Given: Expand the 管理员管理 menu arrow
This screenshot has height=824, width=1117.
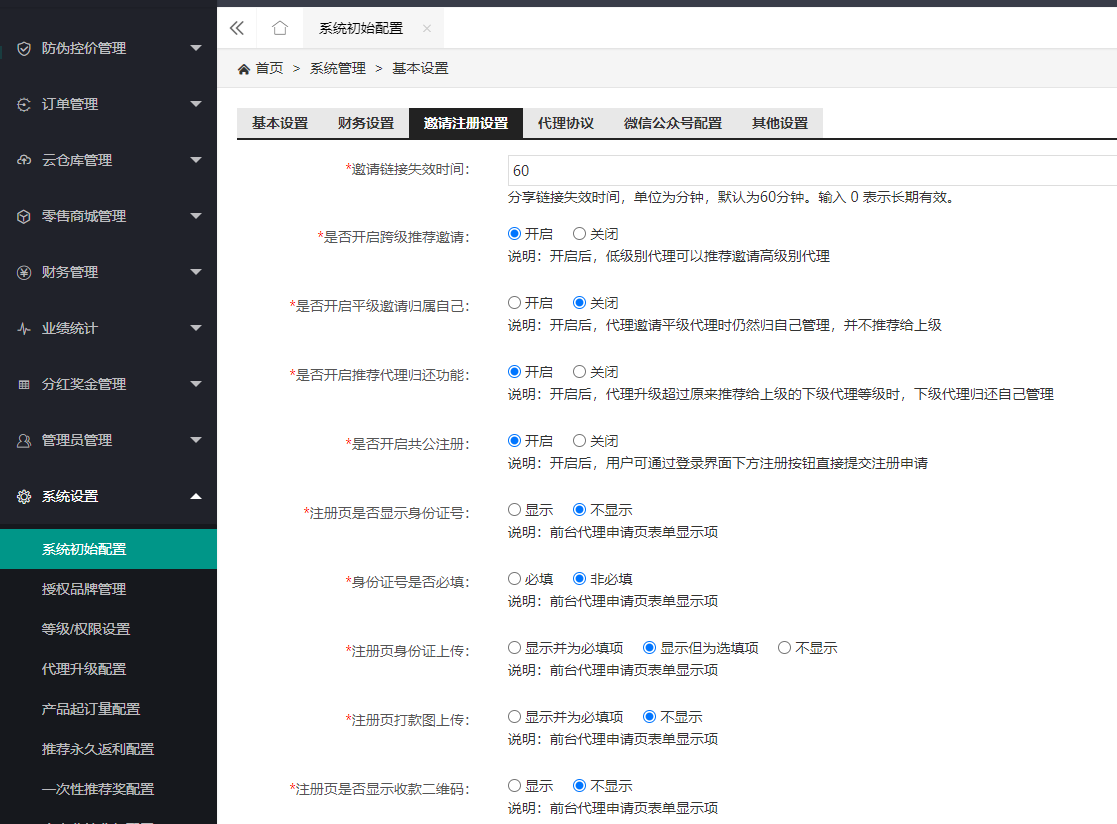Looking at the screenshot, I should tap(196, 439).
